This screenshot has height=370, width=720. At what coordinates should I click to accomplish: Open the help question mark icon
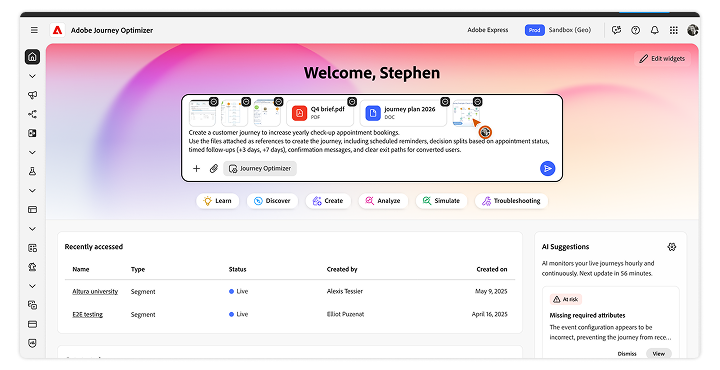click(636, 30)
